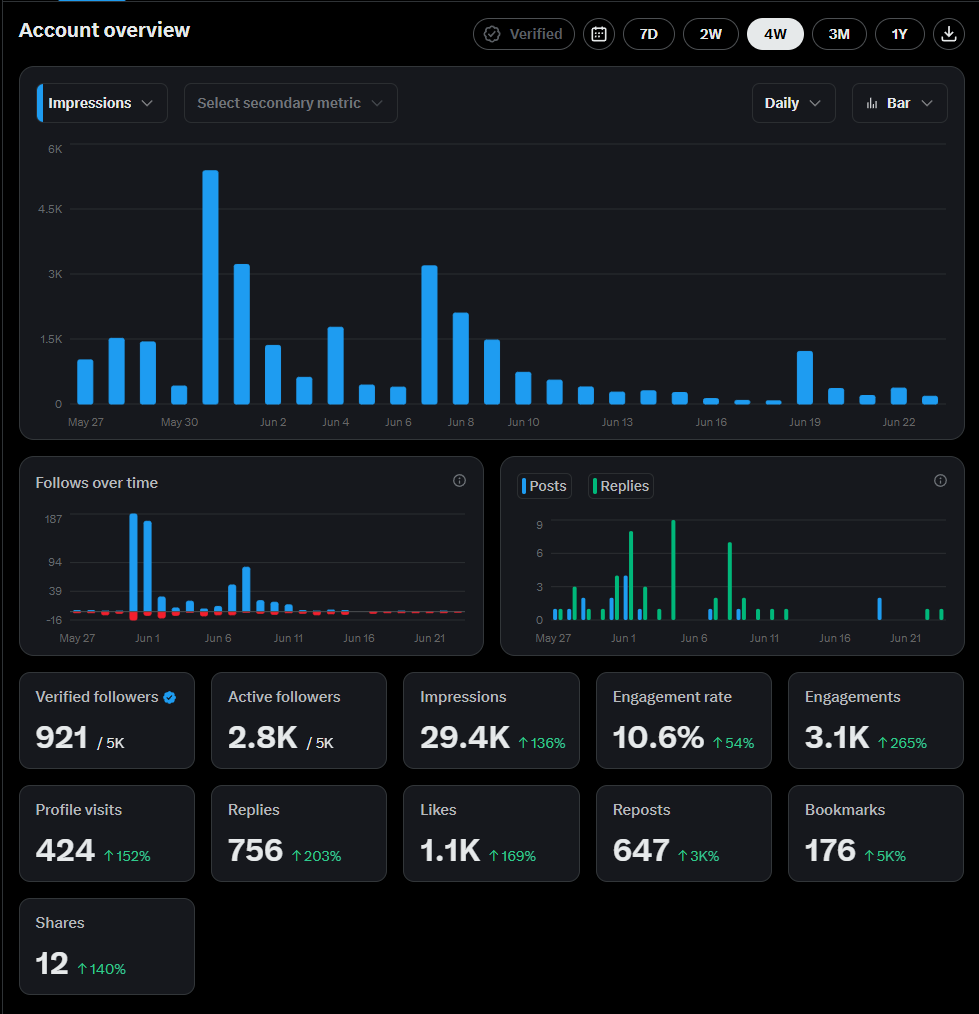The image size is (979, 1014).
Task: Click the Follows over time title
Action: point(96,482)
